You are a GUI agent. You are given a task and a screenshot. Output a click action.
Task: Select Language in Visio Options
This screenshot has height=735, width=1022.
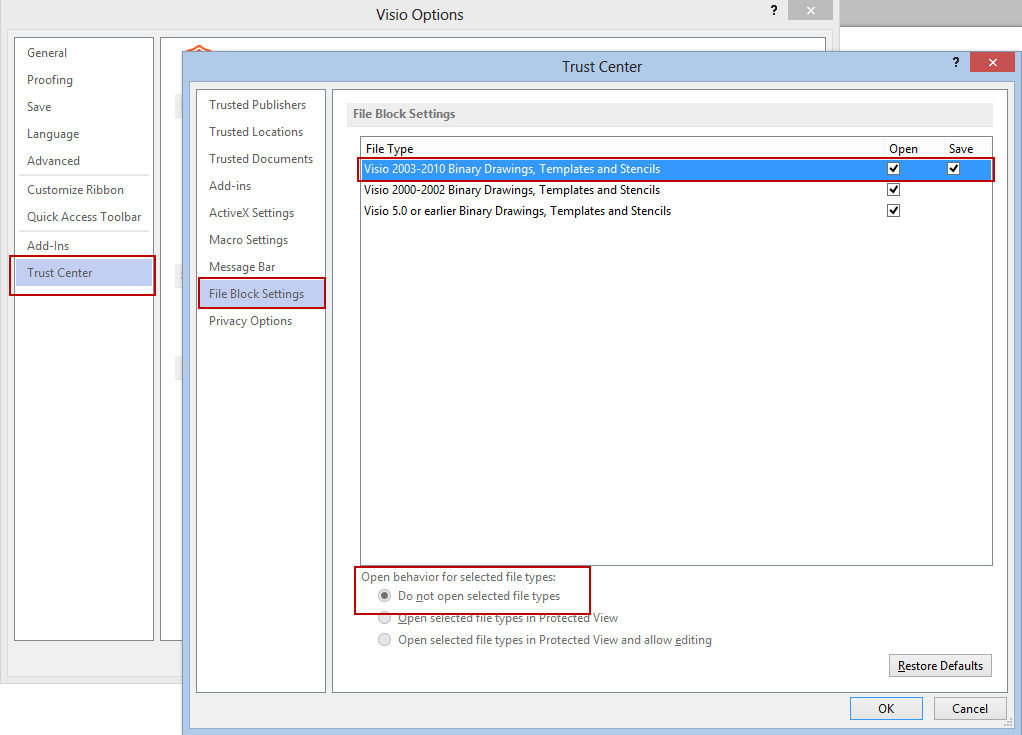[53, 134]
